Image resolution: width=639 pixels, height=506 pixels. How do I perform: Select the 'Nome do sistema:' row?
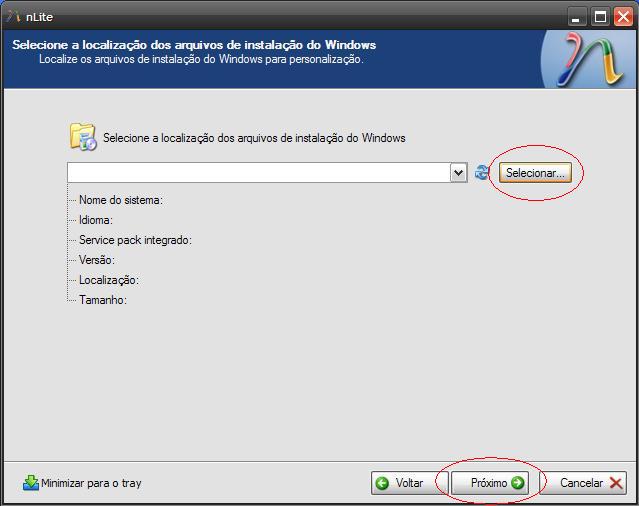[x=121, y=200]
